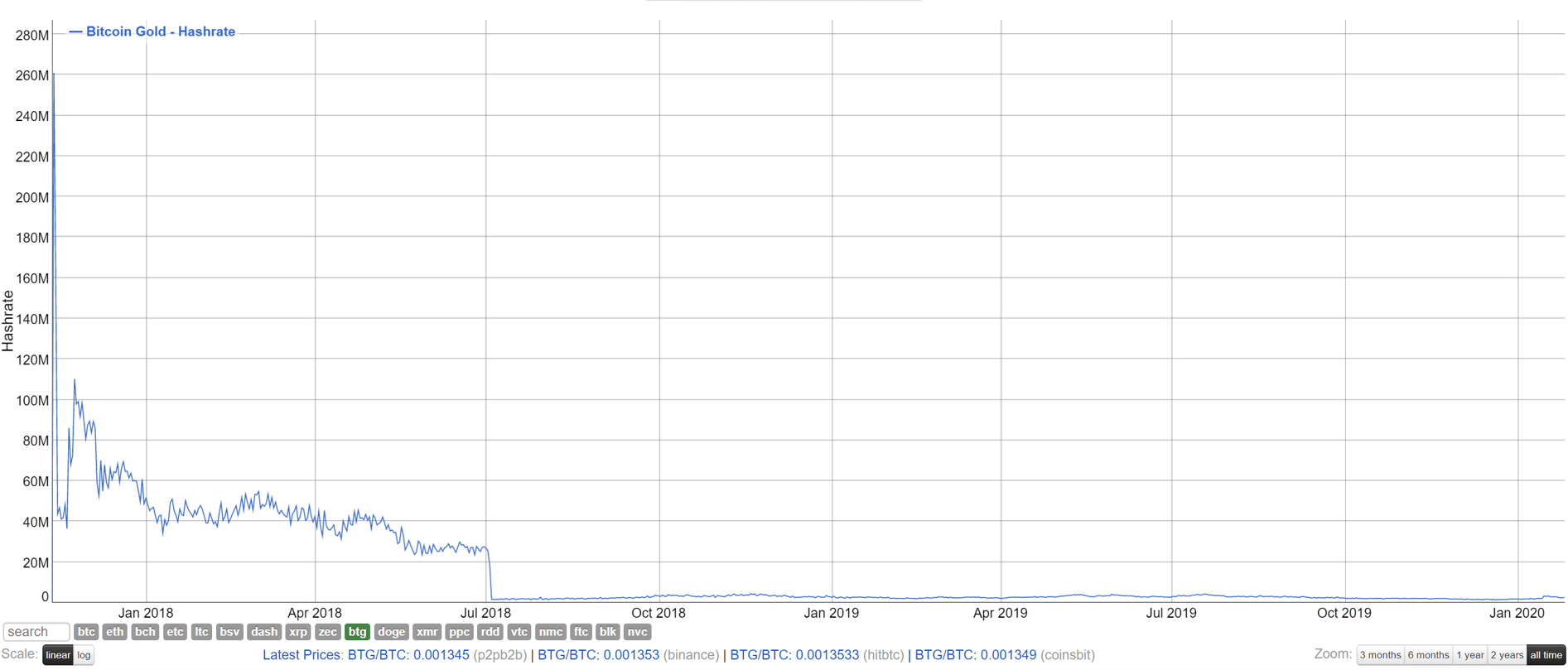Click the Hashrate y-axis title

pyautogui.click(x=8, y=321)
